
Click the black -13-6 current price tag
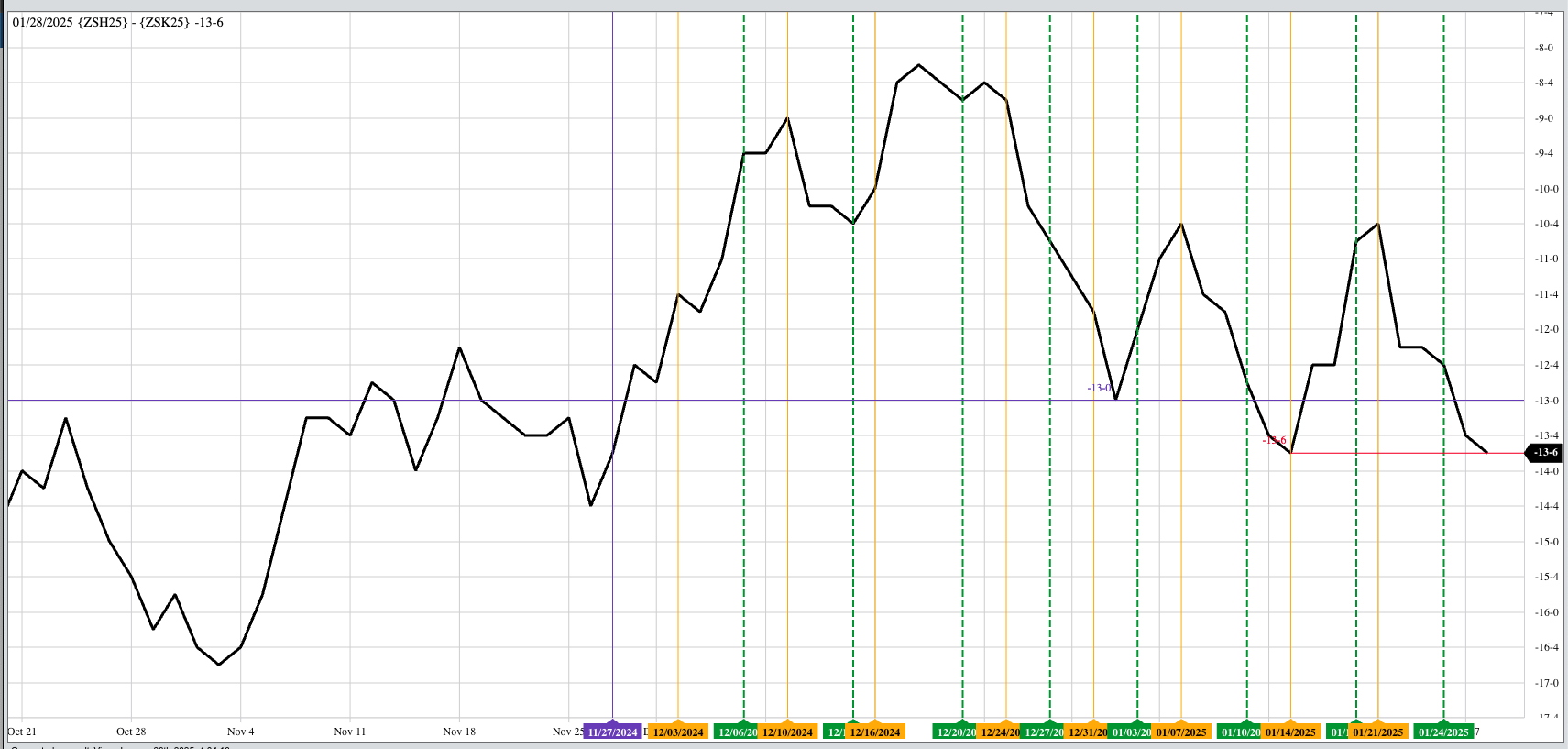1543,452
